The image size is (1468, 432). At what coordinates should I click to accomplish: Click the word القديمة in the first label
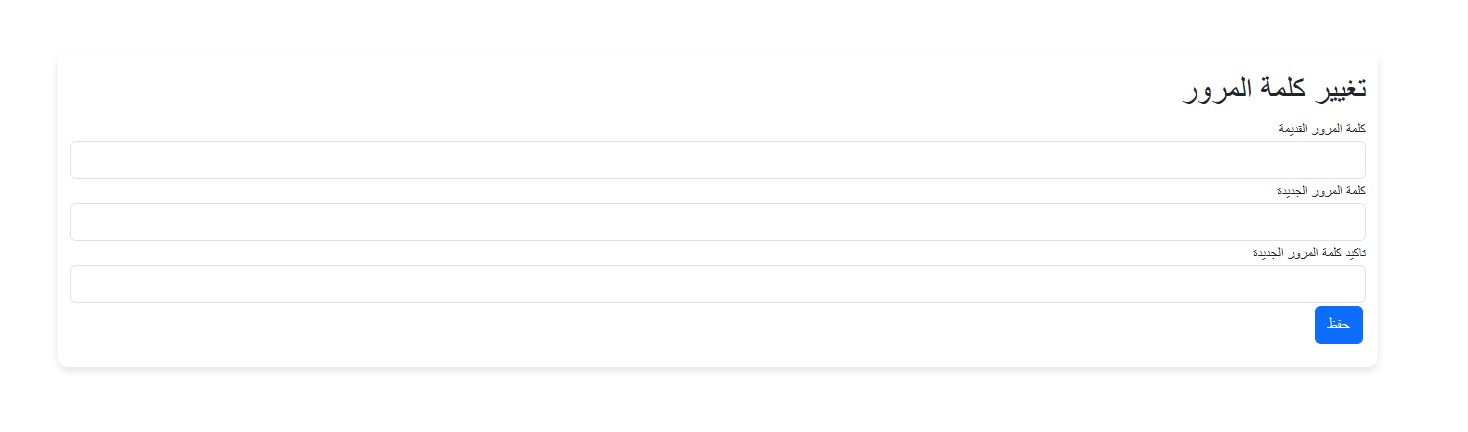pos(1294,129)
